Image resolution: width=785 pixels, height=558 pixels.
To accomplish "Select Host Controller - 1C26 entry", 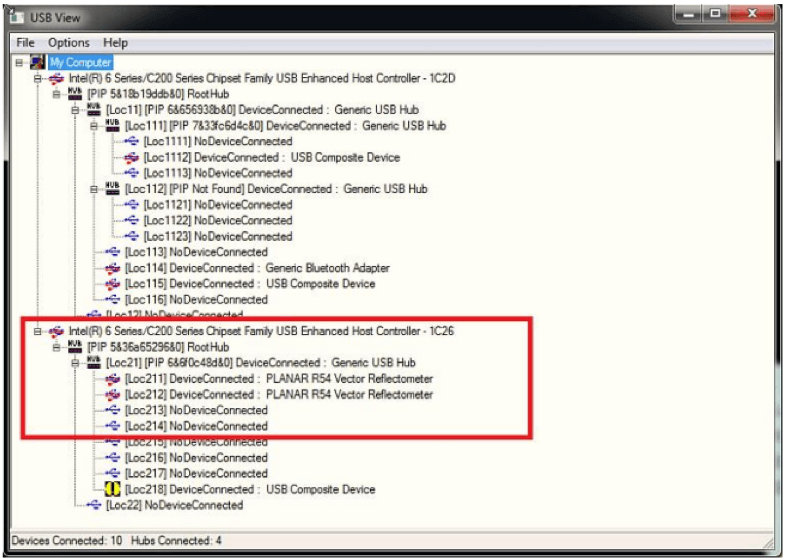I will (x=261, y=331).
